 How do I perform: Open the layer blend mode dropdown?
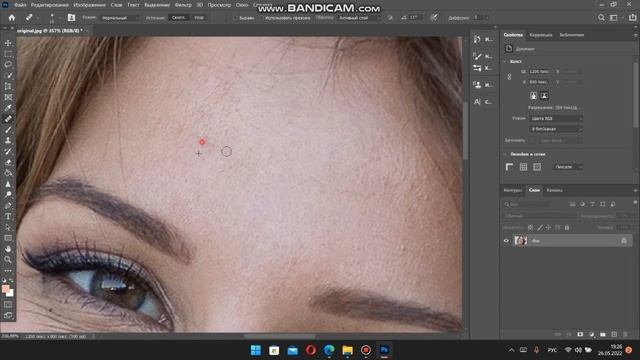pyautogui.click(x=540, y=216)
